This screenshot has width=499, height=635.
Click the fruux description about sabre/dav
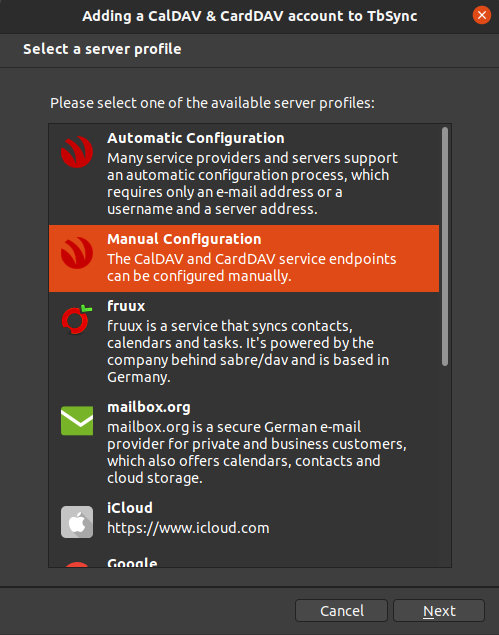[248, 352]
